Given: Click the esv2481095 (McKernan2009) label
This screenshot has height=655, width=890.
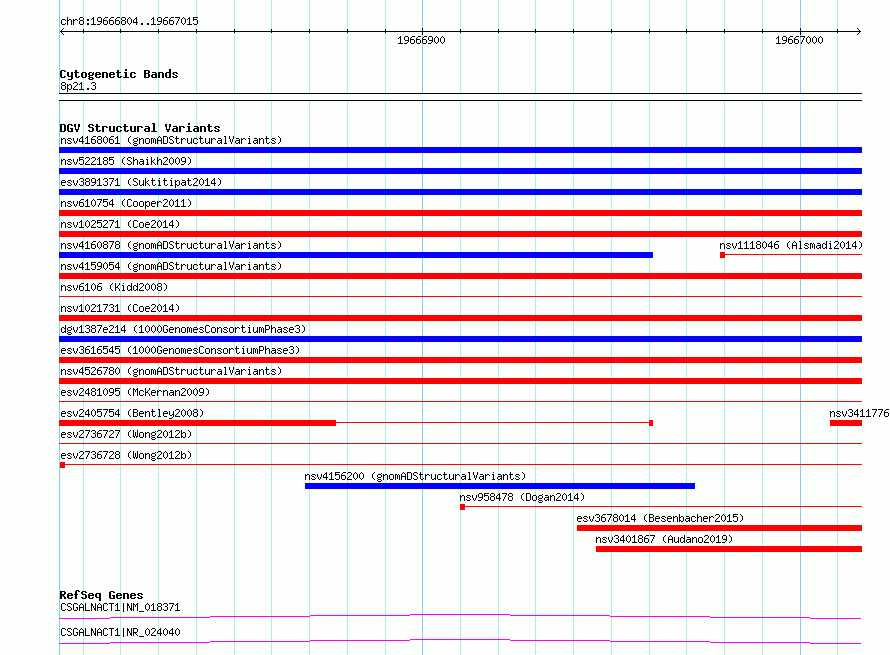Looking at the screenshot, I should (x=135, y=392).
